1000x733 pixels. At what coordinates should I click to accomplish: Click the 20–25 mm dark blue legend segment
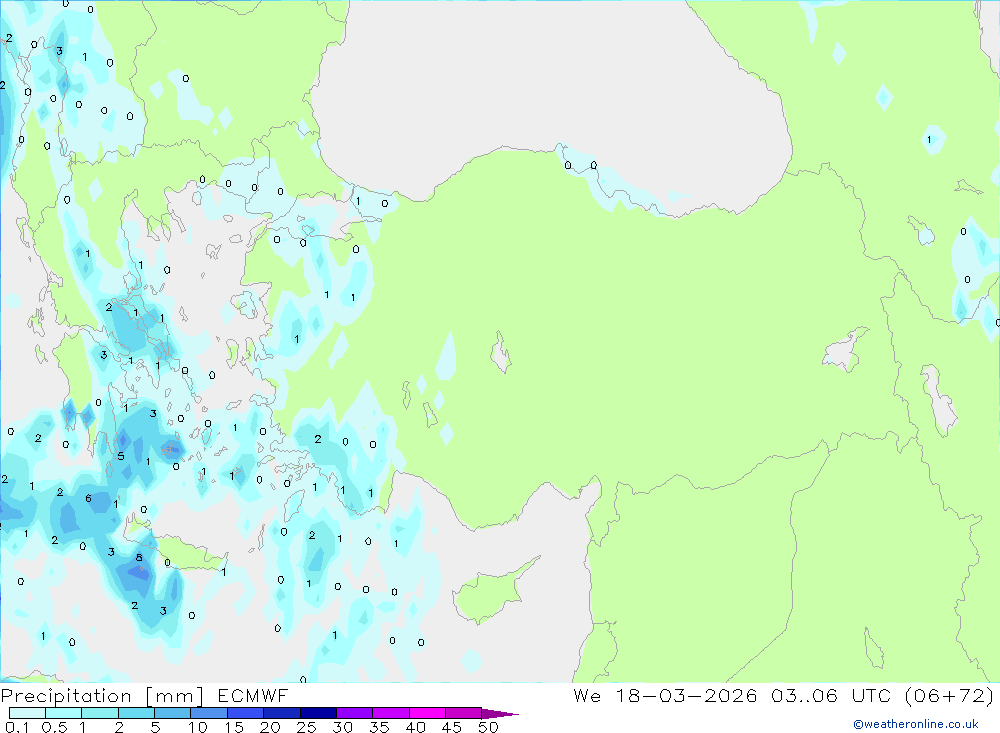tap(281, 713)
